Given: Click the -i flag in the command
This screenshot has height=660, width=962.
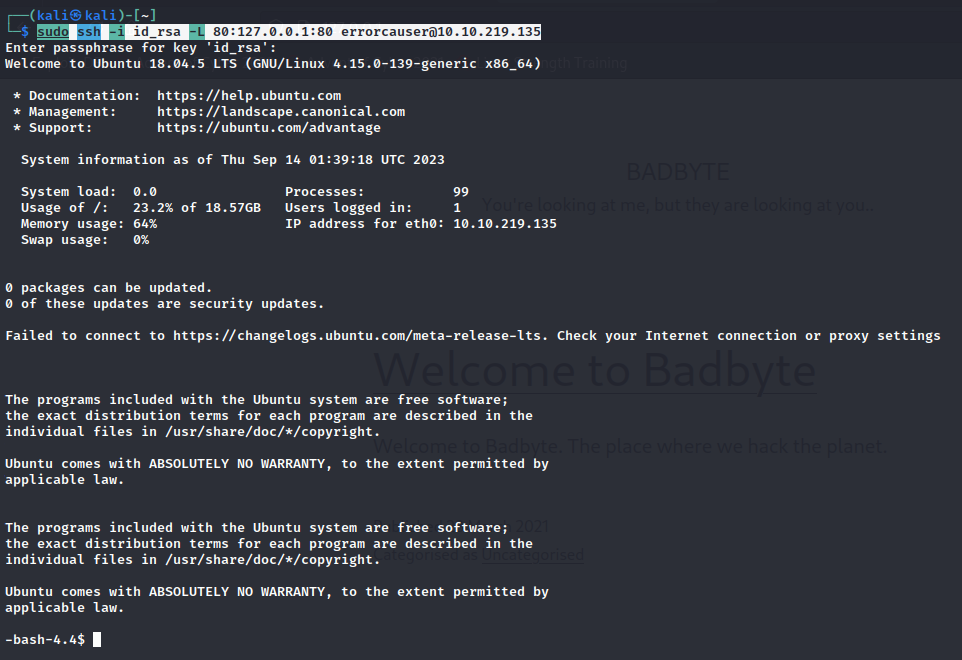Looking at the screenshot, I should [x=117, y=32].
